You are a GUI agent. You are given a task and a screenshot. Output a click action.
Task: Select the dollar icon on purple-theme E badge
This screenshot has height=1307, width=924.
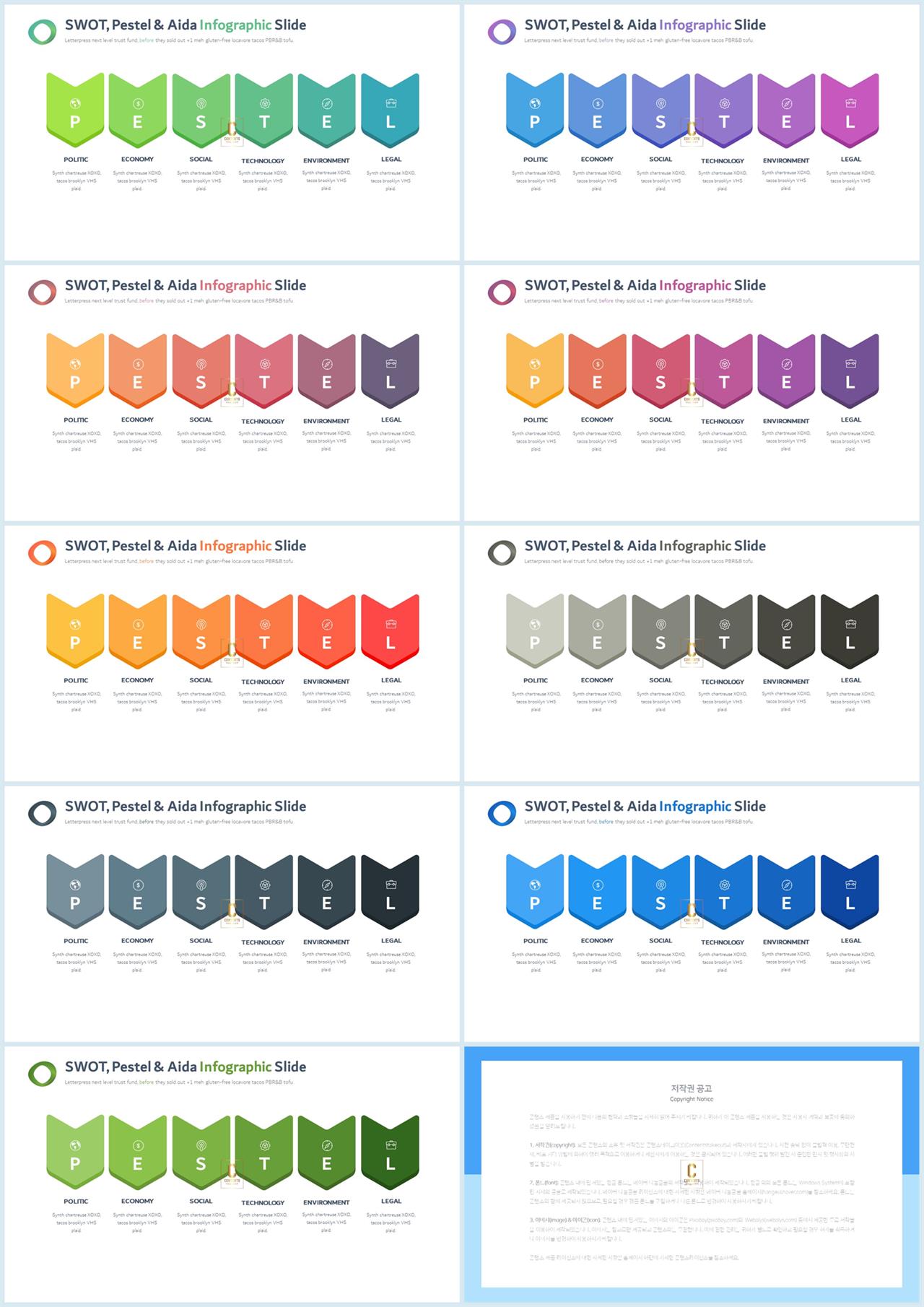598,103
